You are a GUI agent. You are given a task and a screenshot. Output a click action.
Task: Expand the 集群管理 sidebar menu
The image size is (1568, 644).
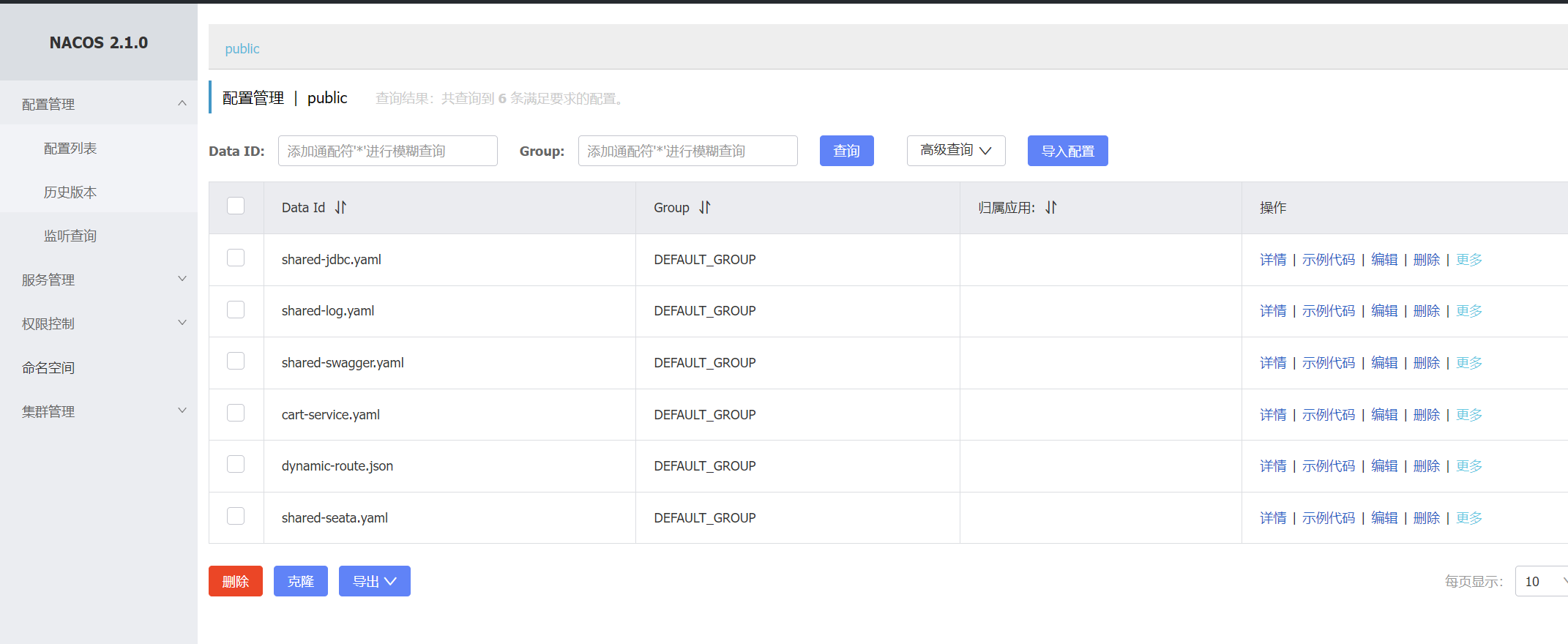[182, 411]
